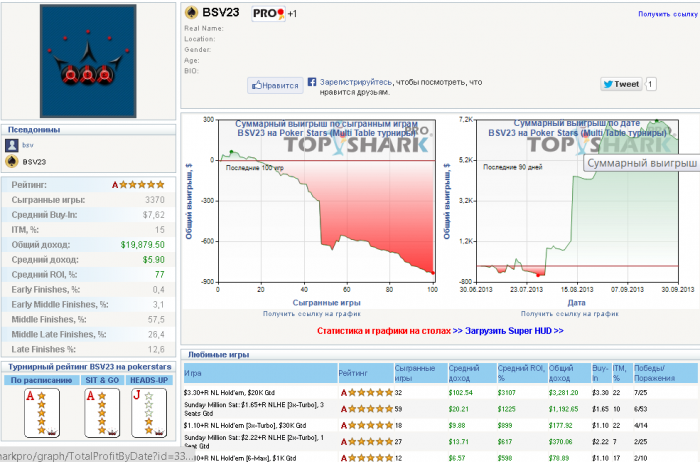Image resolution: width=700 pixels, height=462 pixels.
Task: Click the Facebook logo icon
Action: pyautogui.click(x=312, y=82)
